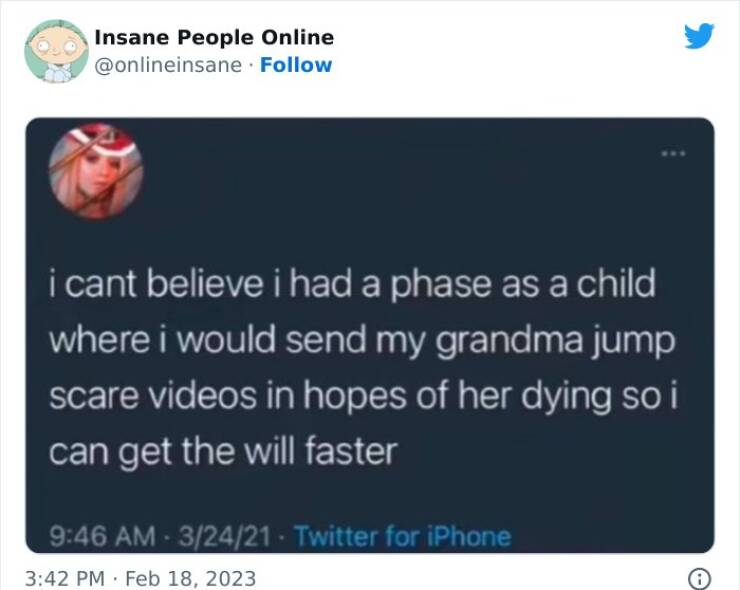Click the Stewie avatar of Insane People Online

(x=56, y=51)
